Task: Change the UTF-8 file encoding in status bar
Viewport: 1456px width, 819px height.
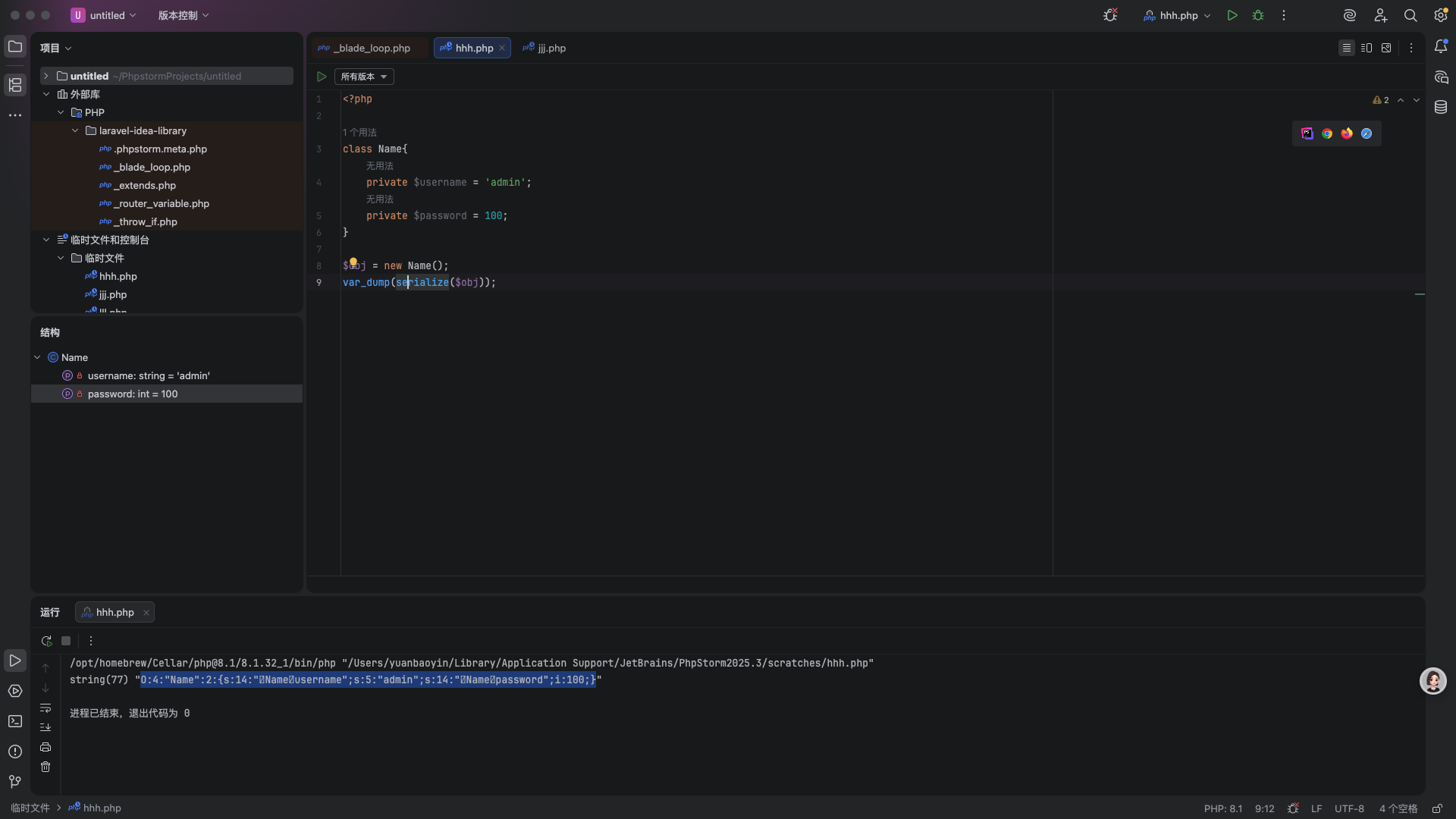Action: 1349,808
